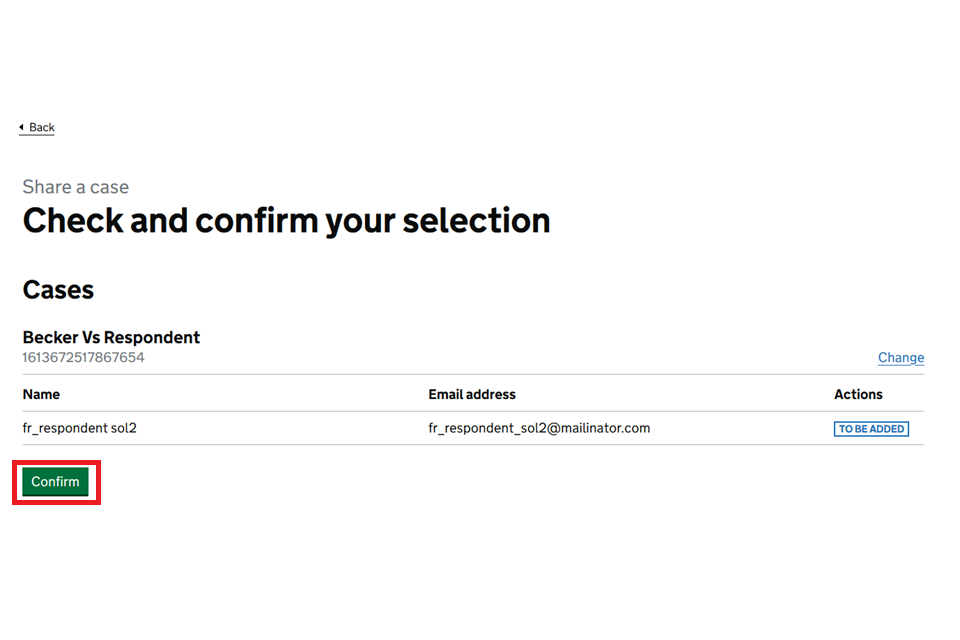Screen dimensions: 960x640
Task: Click the Cases section heading
Action: tap(58, 290)
